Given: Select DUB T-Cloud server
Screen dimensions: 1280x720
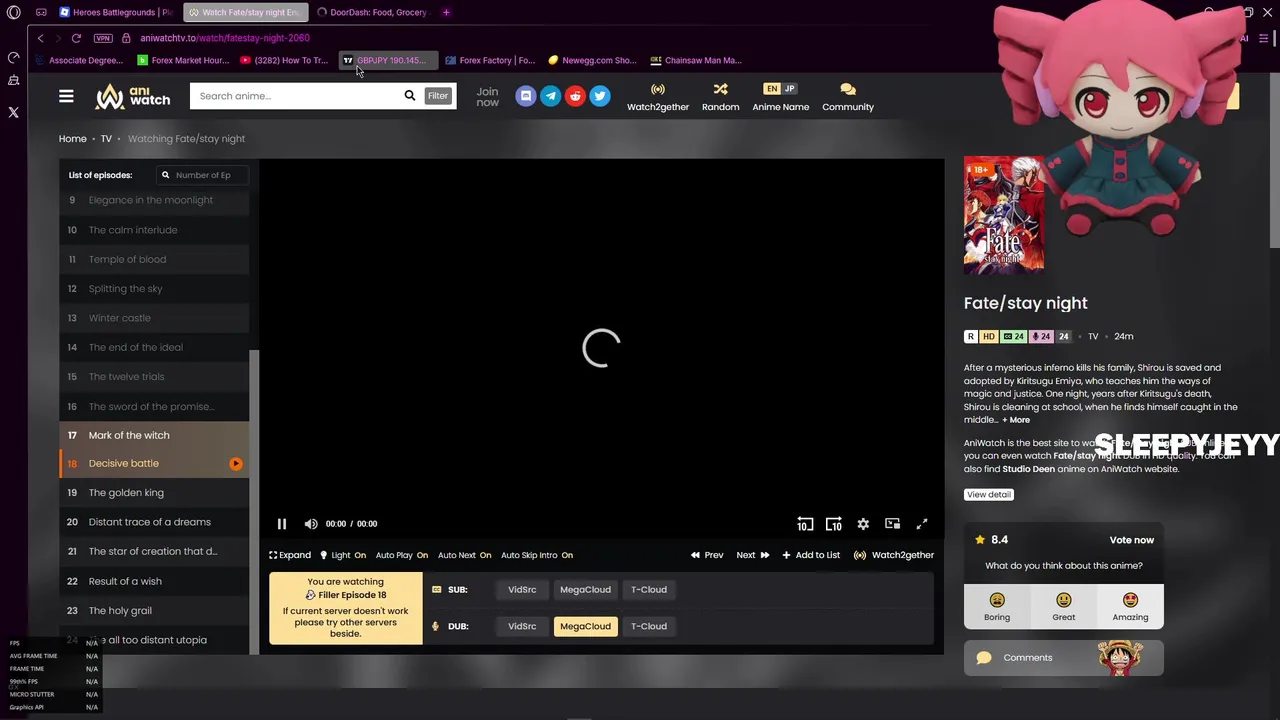Looking at the screenshot, I should (x=648, y=627).
